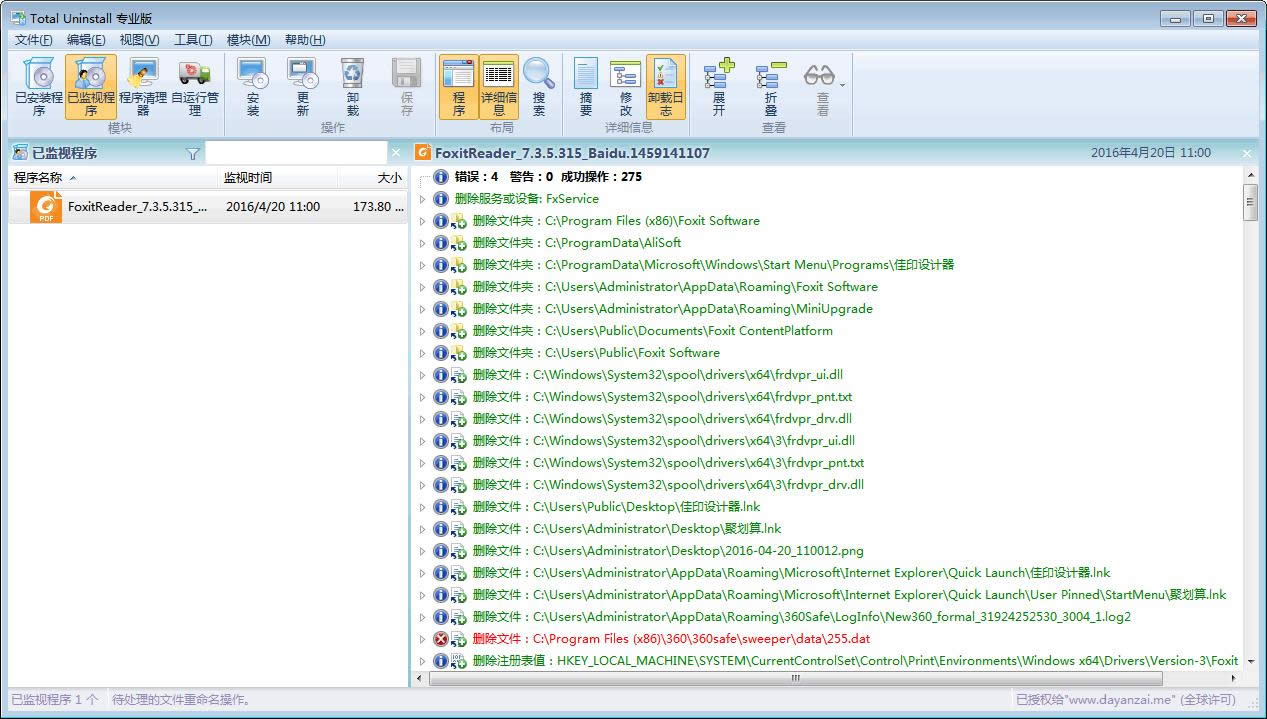Viewport: 1267px width, 719px height.
Task: Expand the red 255.dat error entry
Action: click(422, 639)
